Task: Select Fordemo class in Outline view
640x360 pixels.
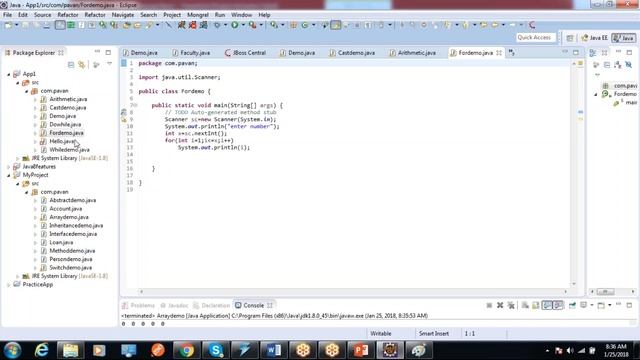Action: click(x=625, y=94)
